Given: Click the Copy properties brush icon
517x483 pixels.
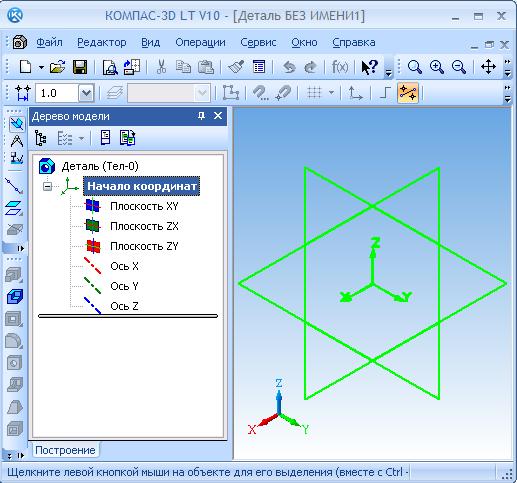Looking at the screenshot, I should tap(236, 67).
